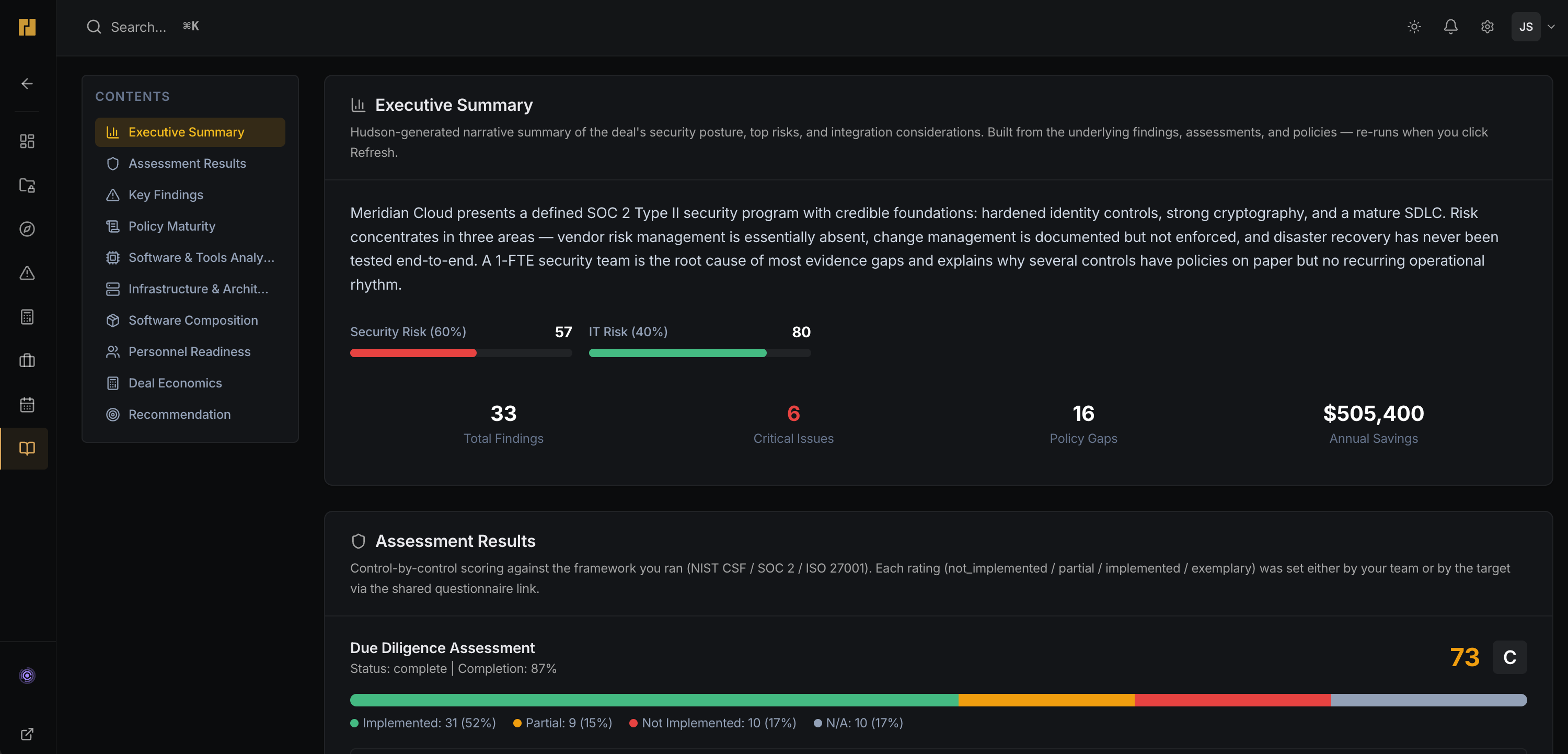The width and height of the screenshot is (1568, 754).
Task: Open the purple assistant orb icon
Action: coord(27,676)
